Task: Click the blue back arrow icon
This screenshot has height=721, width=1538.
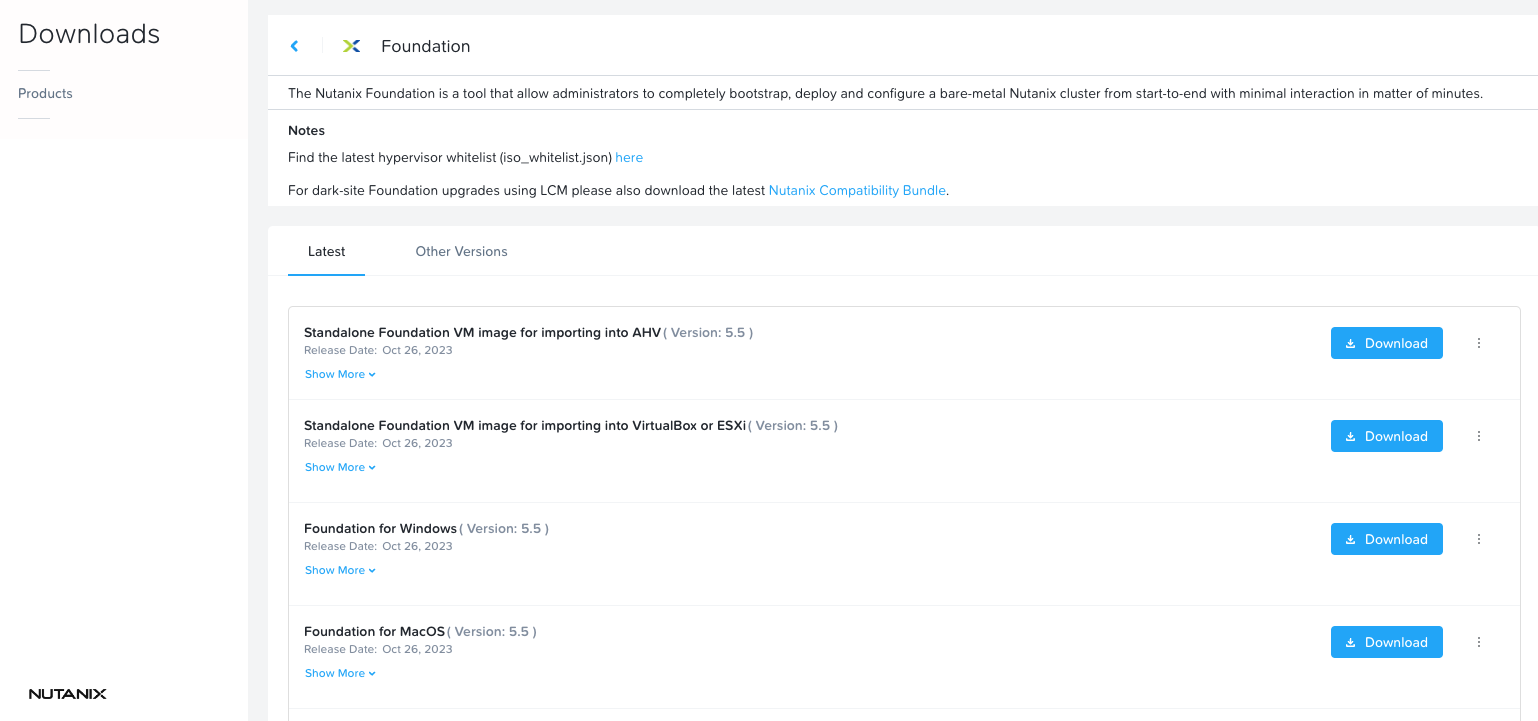Action: pos(294,46)
